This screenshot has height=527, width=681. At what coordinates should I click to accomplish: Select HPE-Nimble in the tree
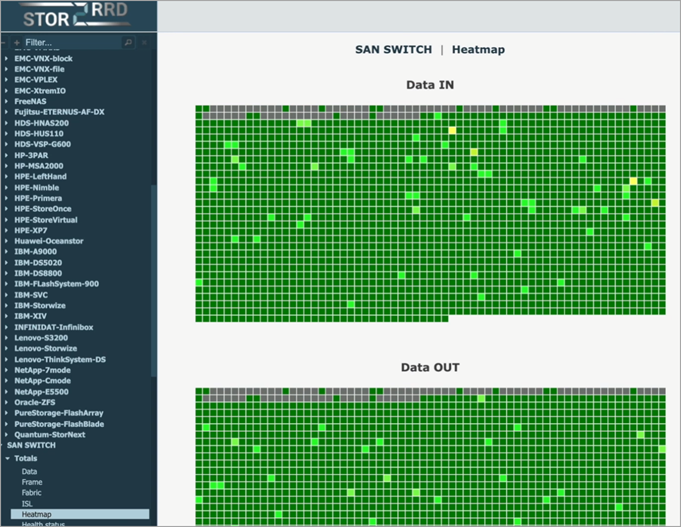36,188
